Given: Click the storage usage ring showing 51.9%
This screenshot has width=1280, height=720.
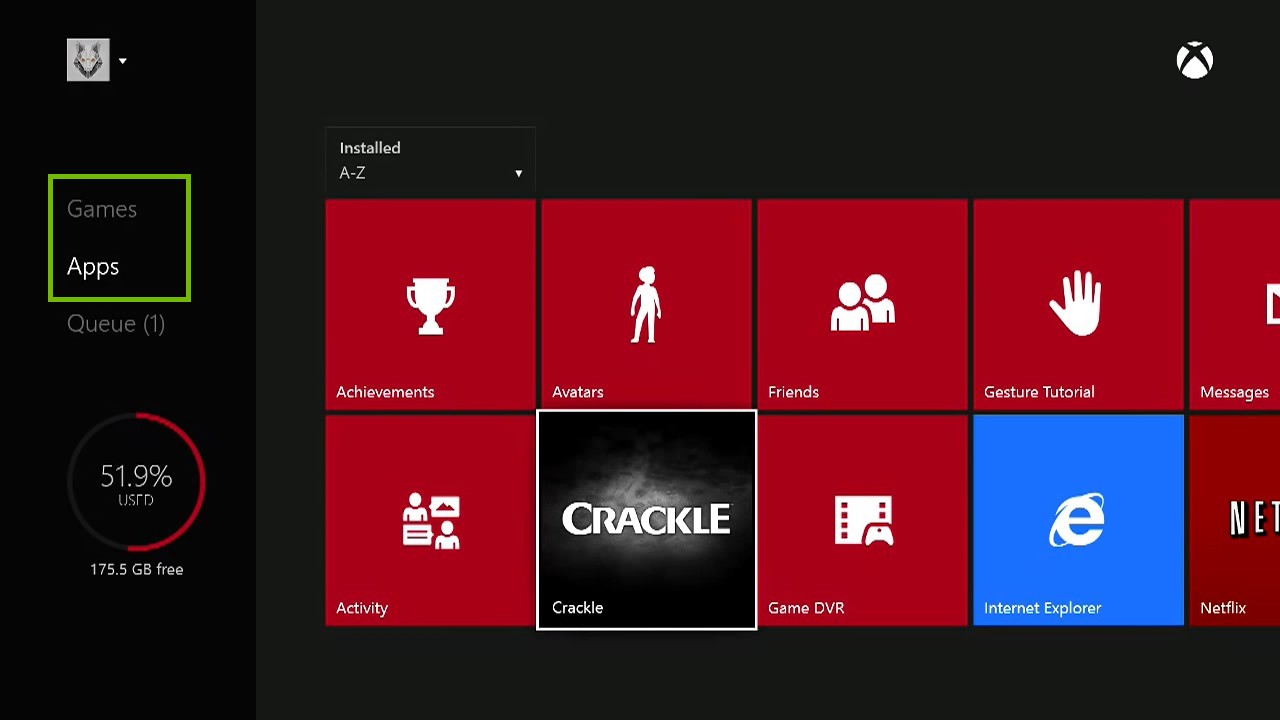Looking at the screenshot, I should (136, 482).
